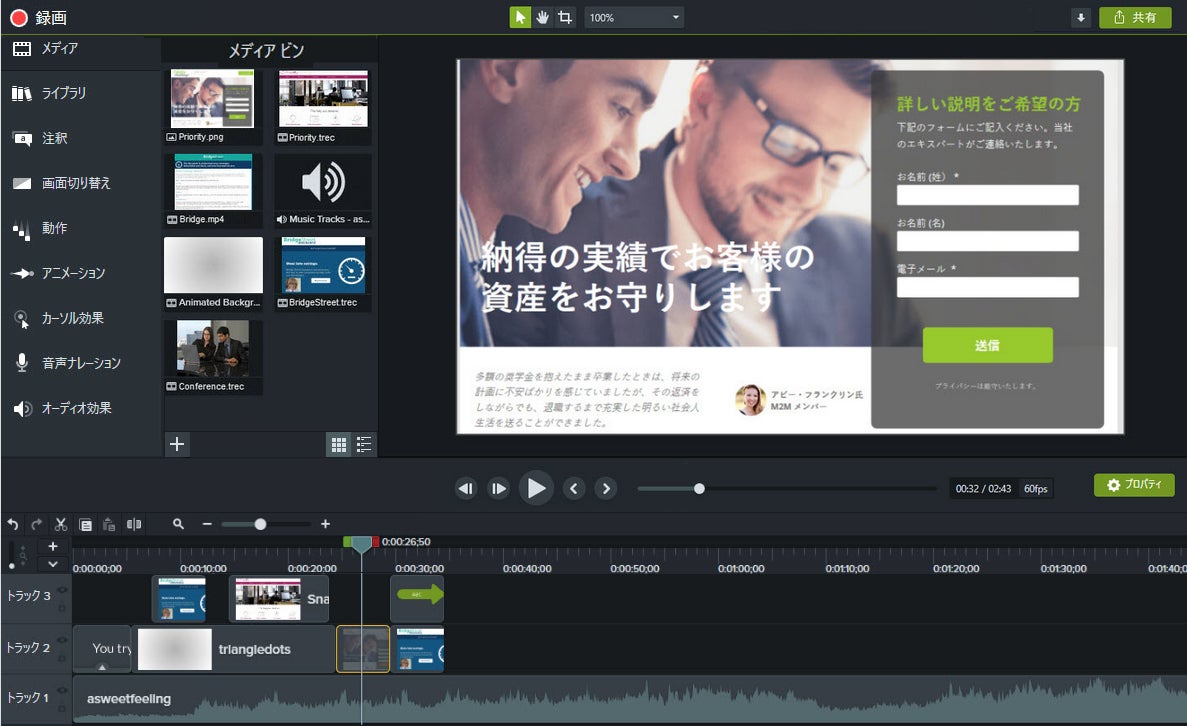Toggle the lock of トラック 3
Screen dimensions: 1187x726
[x=62, y=606]
